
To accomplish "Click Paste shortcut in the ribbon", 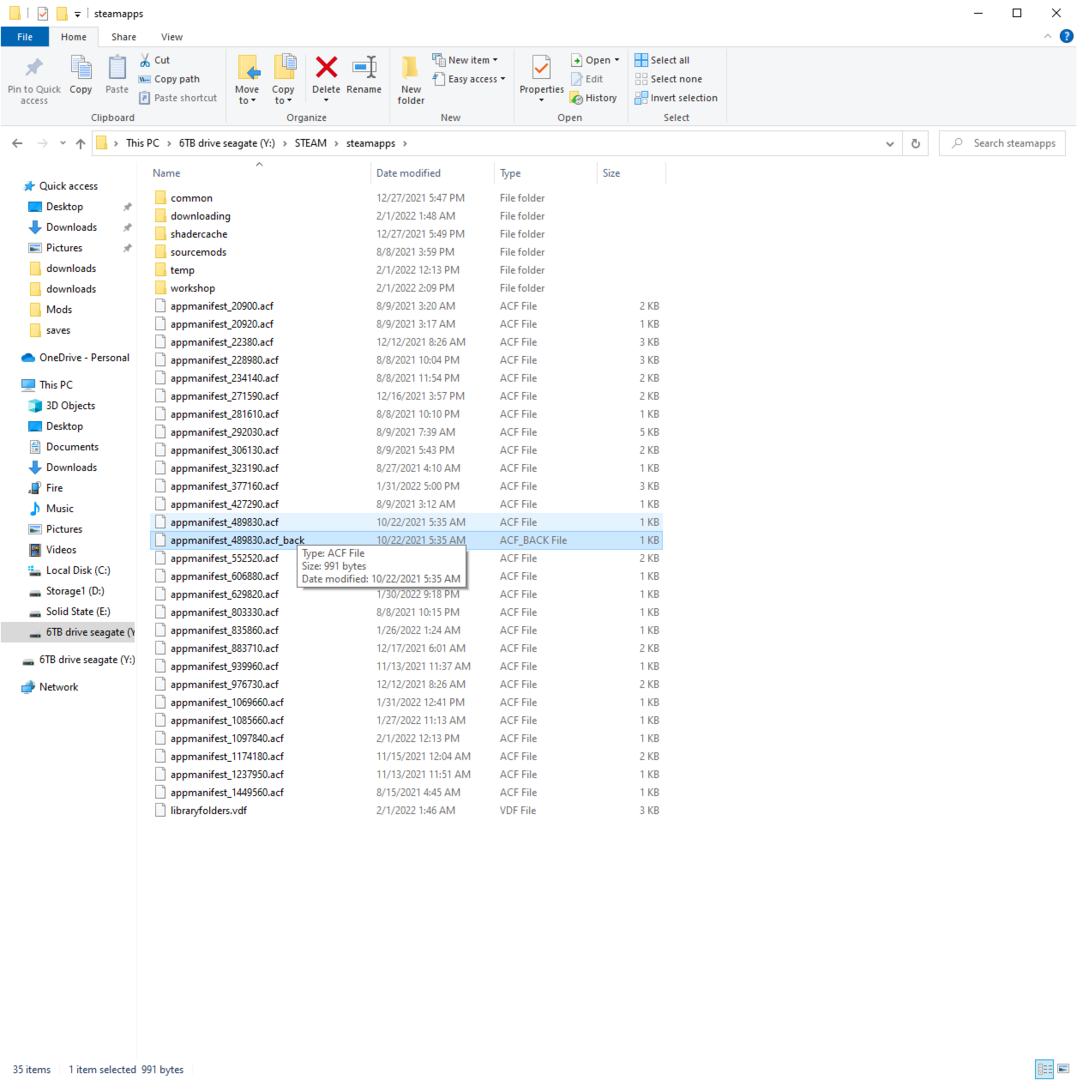I will point(178,98).
